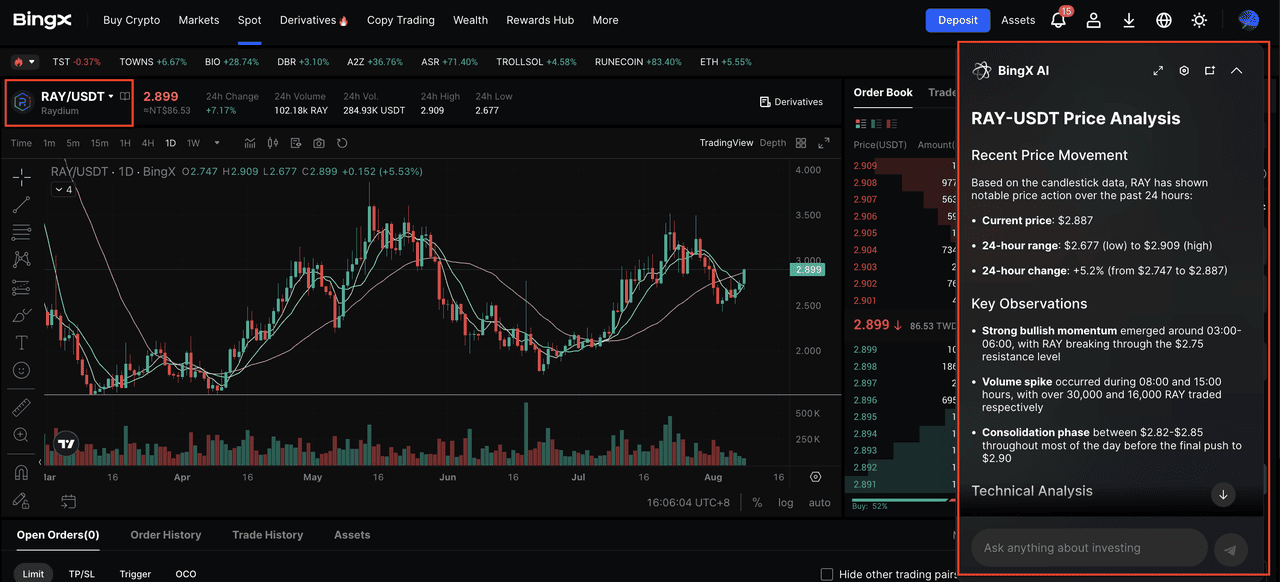Toggle lock all drawing tools
The height and width of the screenshot is (582, 1280).
pos(21,500)
